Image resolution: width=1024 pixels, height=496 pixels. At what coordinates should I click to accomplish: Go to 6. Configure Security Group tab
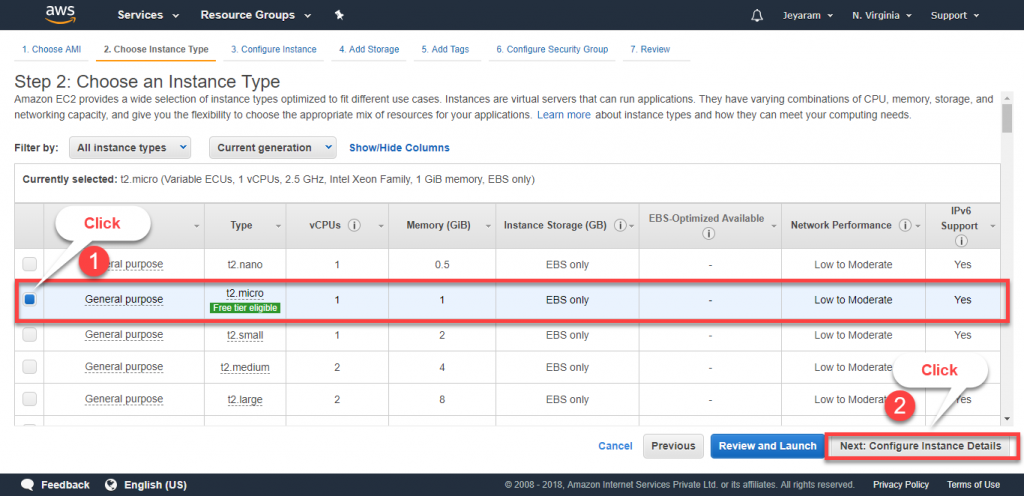(552, 49)
